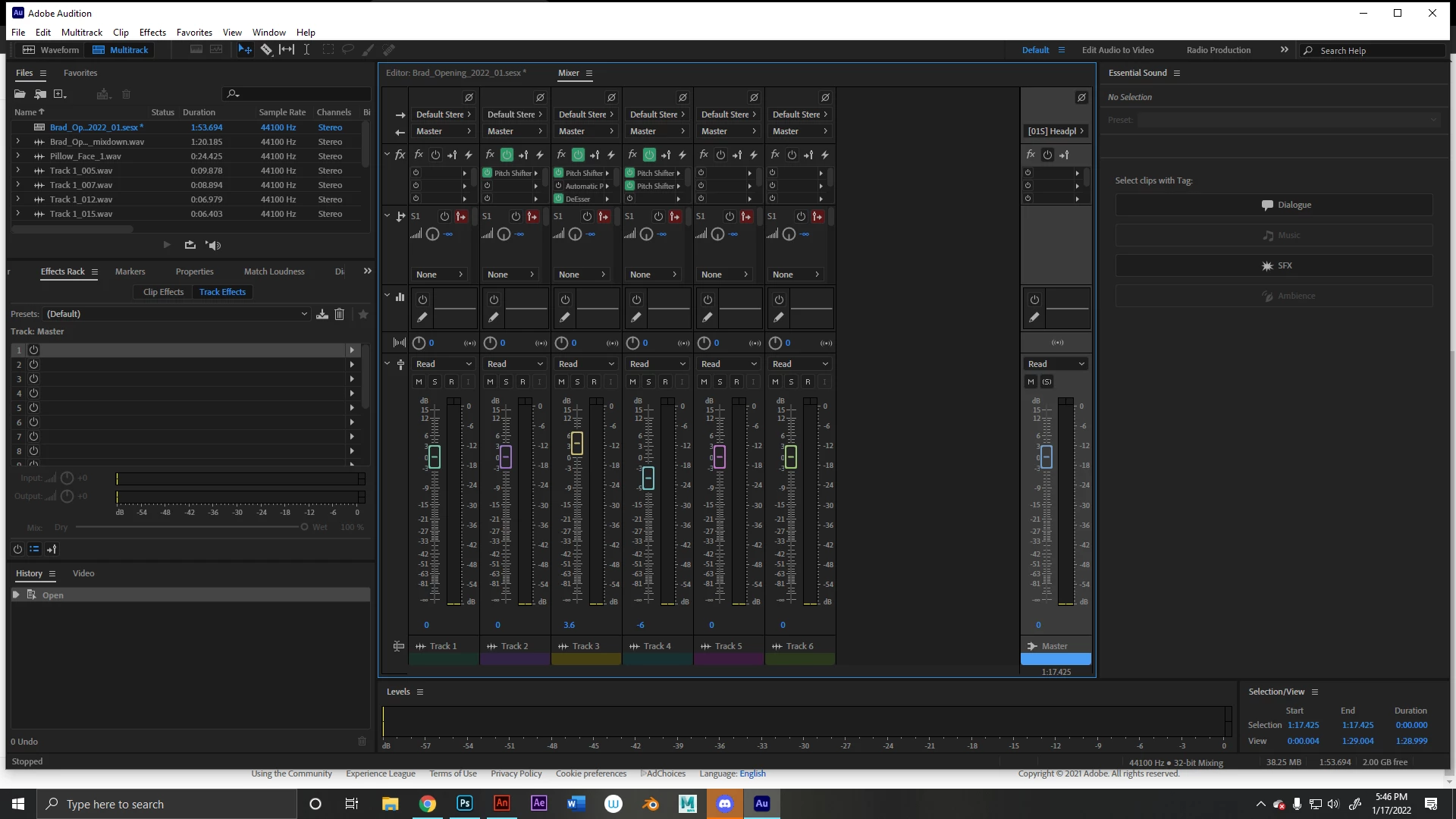Click Open File folder icon in Files panel
The width and height of the screenshot is (1456, 819).
point(20,94)
